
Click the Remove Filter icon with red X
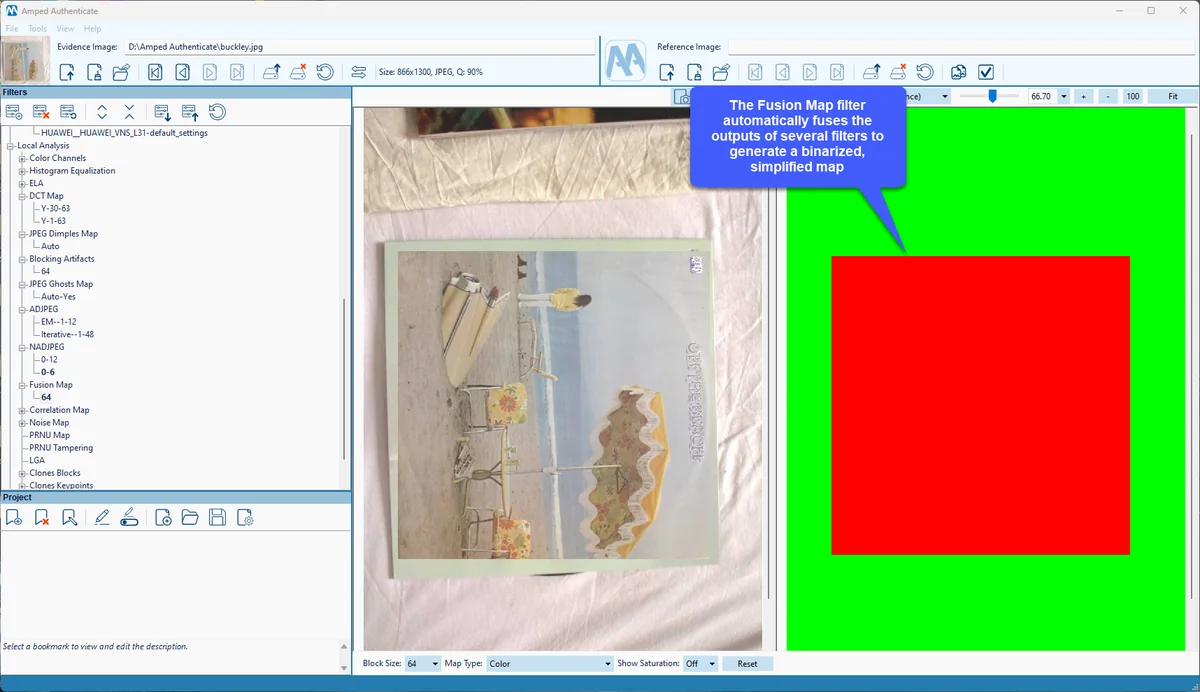click(x=41, y=112)
